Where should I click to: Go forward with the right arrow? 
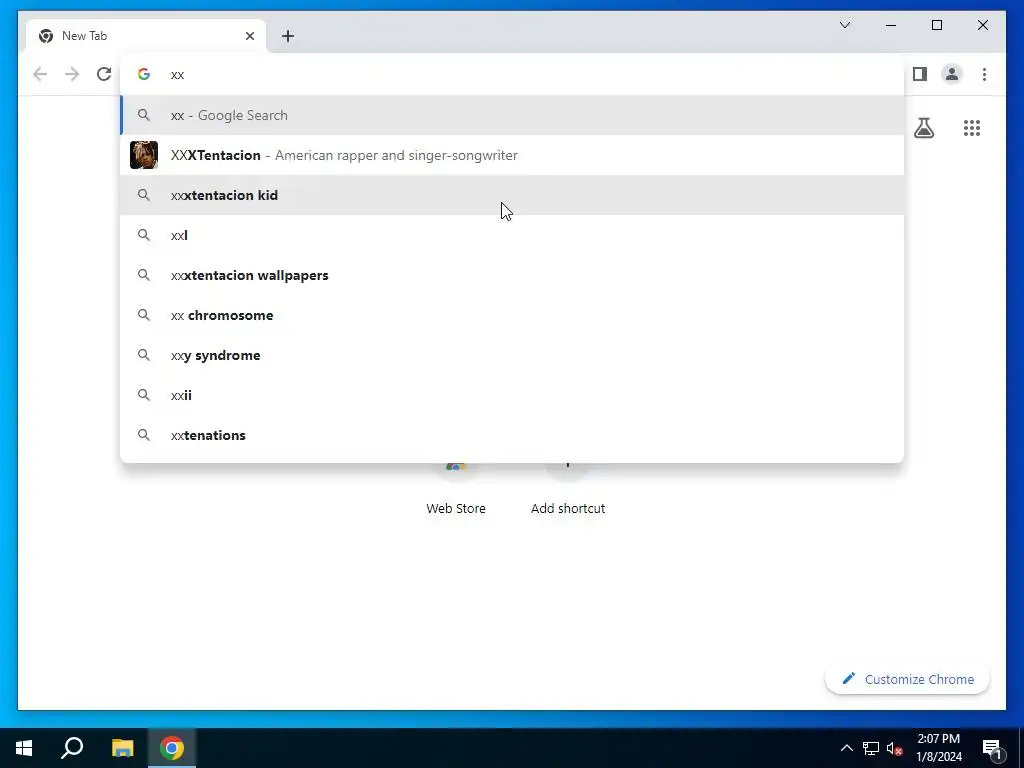[x=72, y=74]
